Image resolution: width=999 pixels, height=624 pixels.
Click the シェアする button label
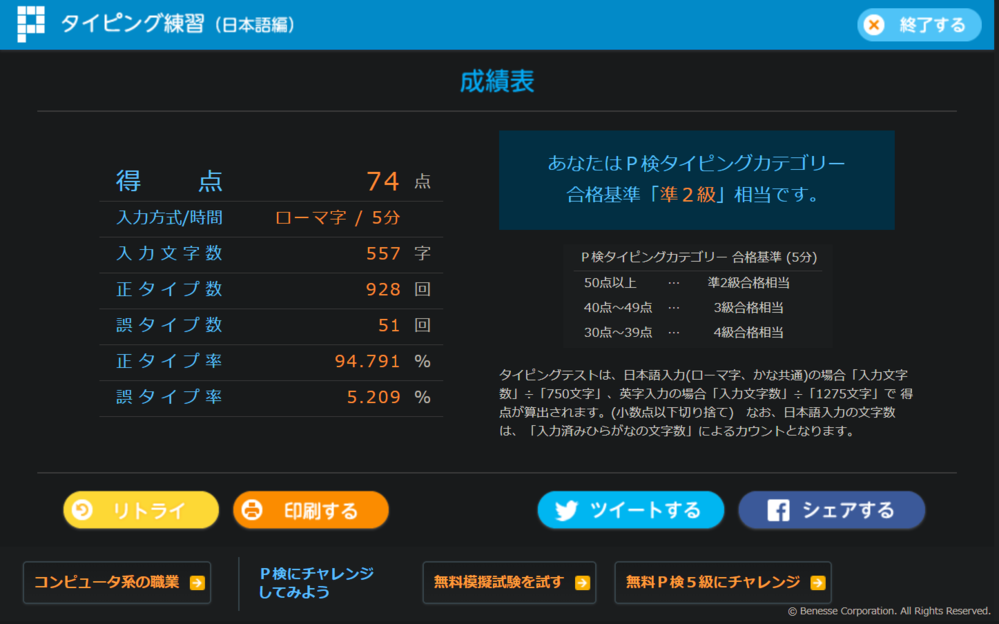pos(848,510)
